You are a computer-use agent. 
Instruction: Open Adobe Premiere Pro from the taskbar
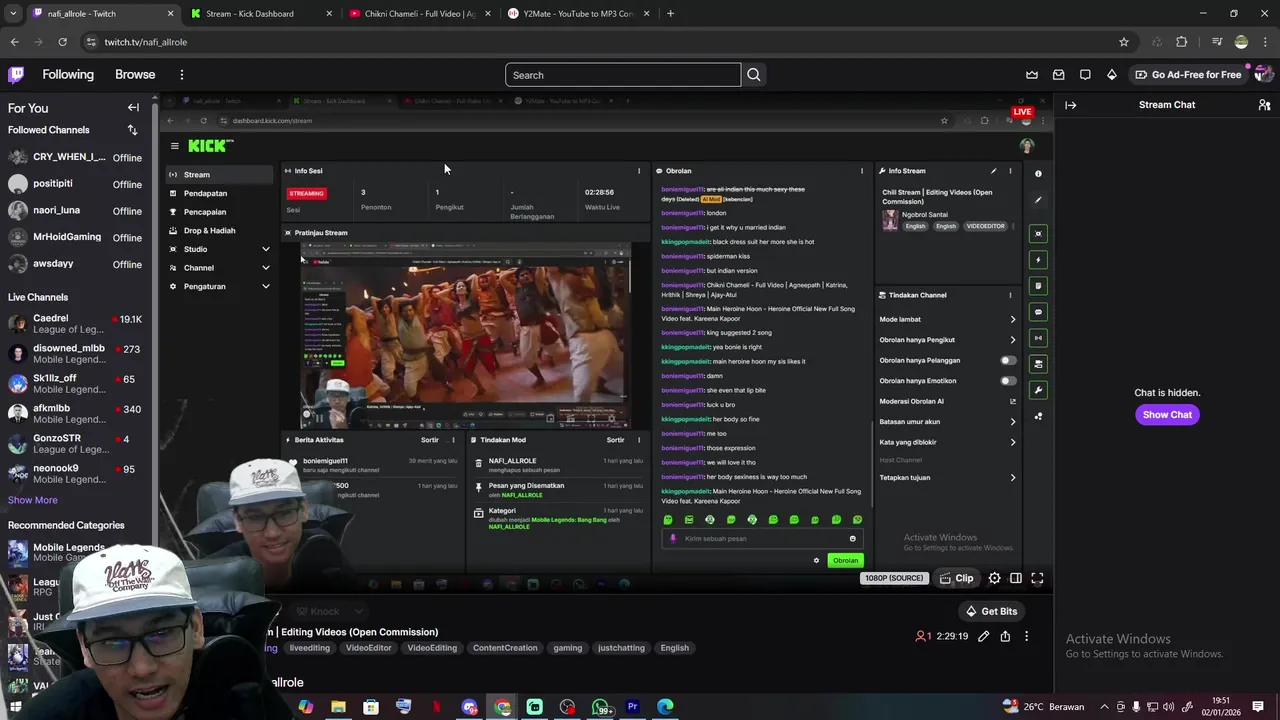point(632,707)
